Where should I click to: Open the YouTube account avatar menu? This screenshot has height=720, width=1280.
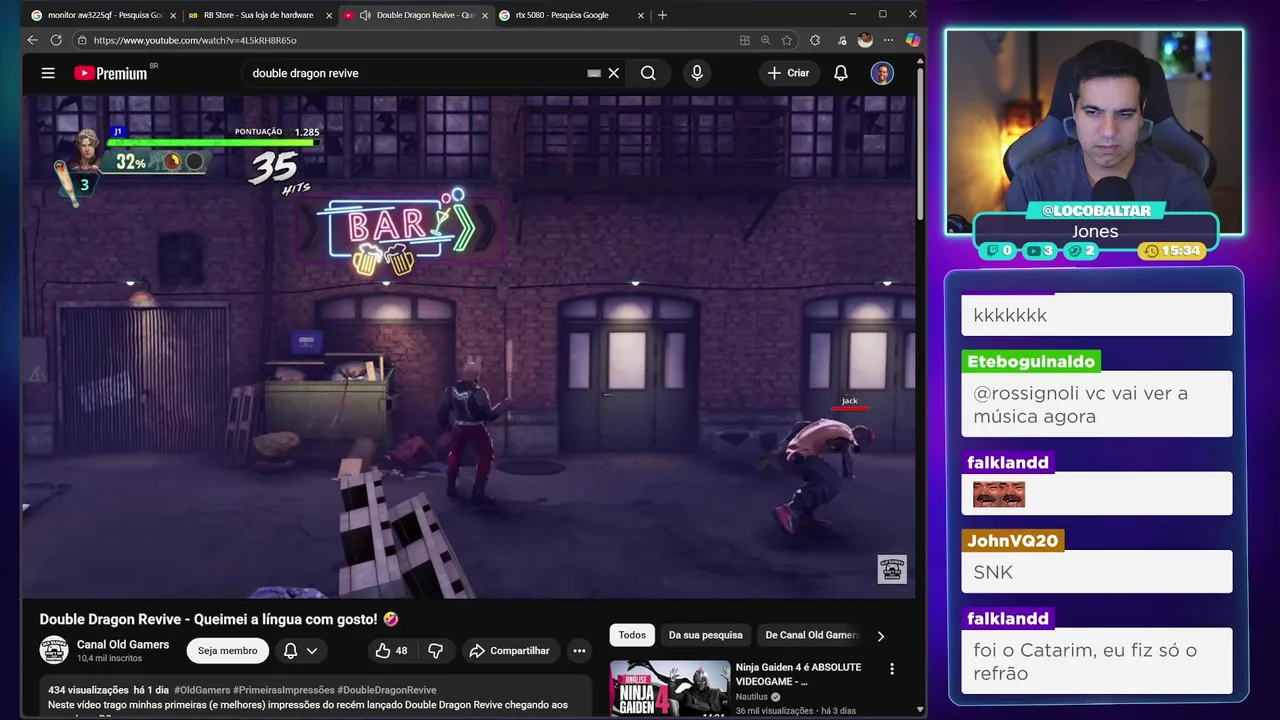882,73
